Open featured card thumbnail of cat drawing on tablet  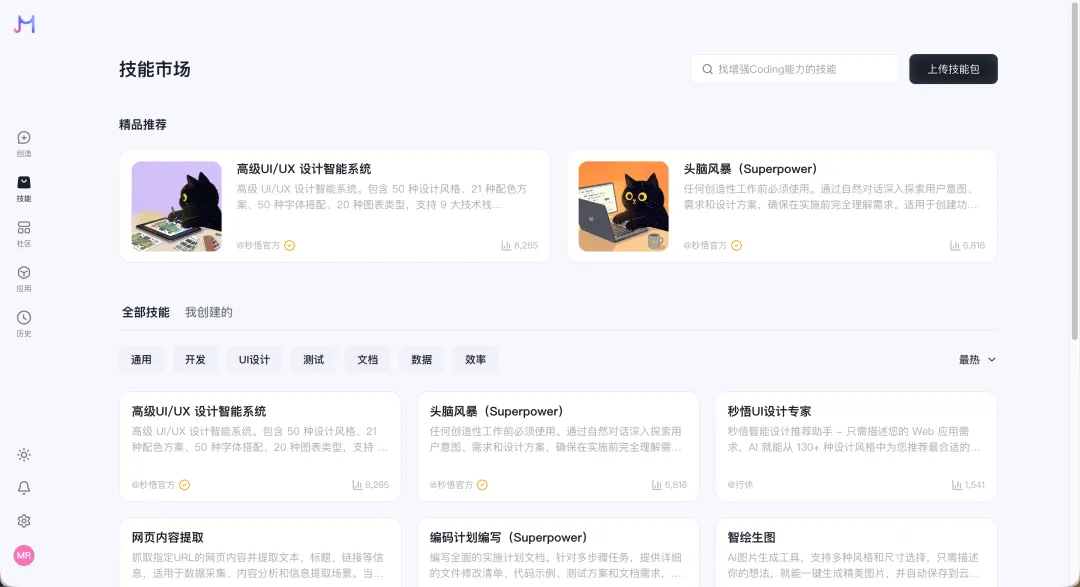coord(177,206)
